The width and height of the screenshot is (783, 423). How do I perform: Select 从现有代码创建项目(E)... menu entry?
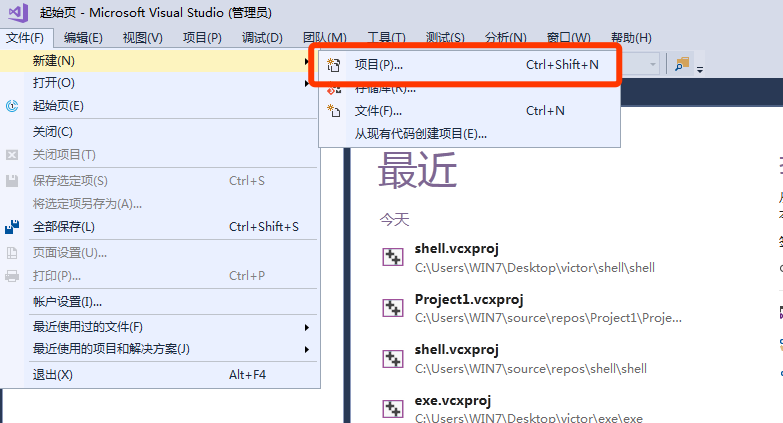(420, 134)
